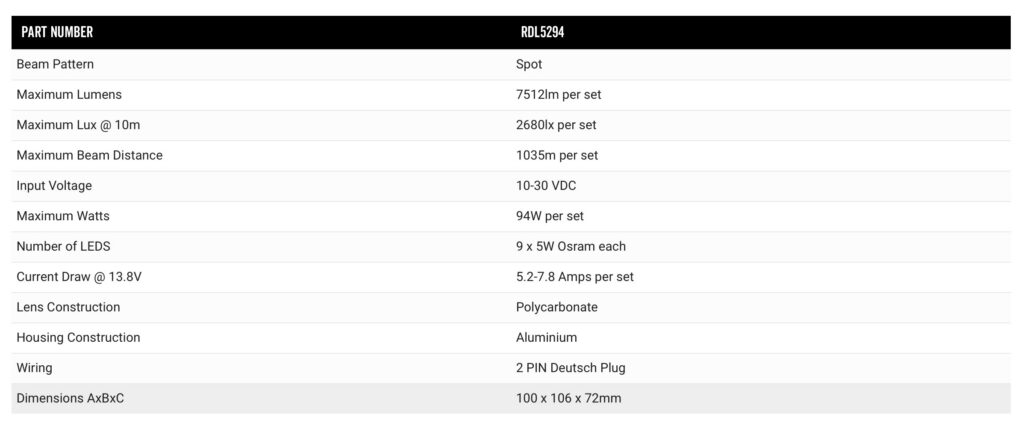Screen dimensions: 1024x432
Task: Select the Spot beam pattern value
Action: coord(529,65)
